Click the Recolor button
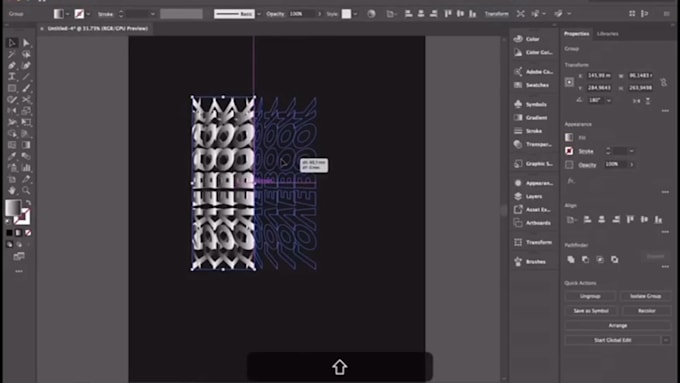 point(646,311)
